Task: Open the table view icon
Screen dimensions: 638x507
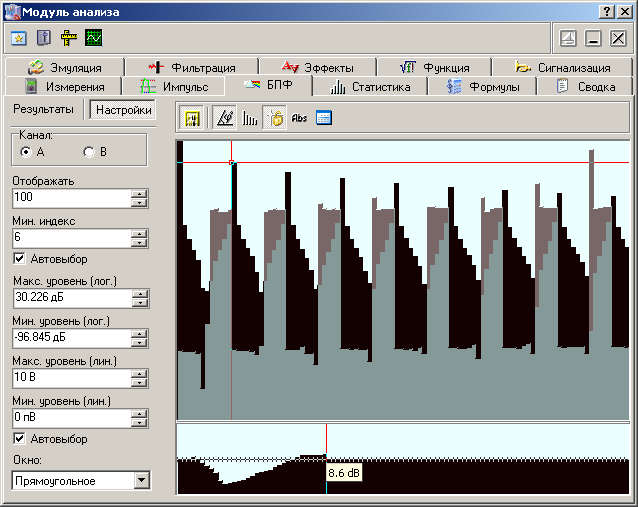Action: point(324,118)
